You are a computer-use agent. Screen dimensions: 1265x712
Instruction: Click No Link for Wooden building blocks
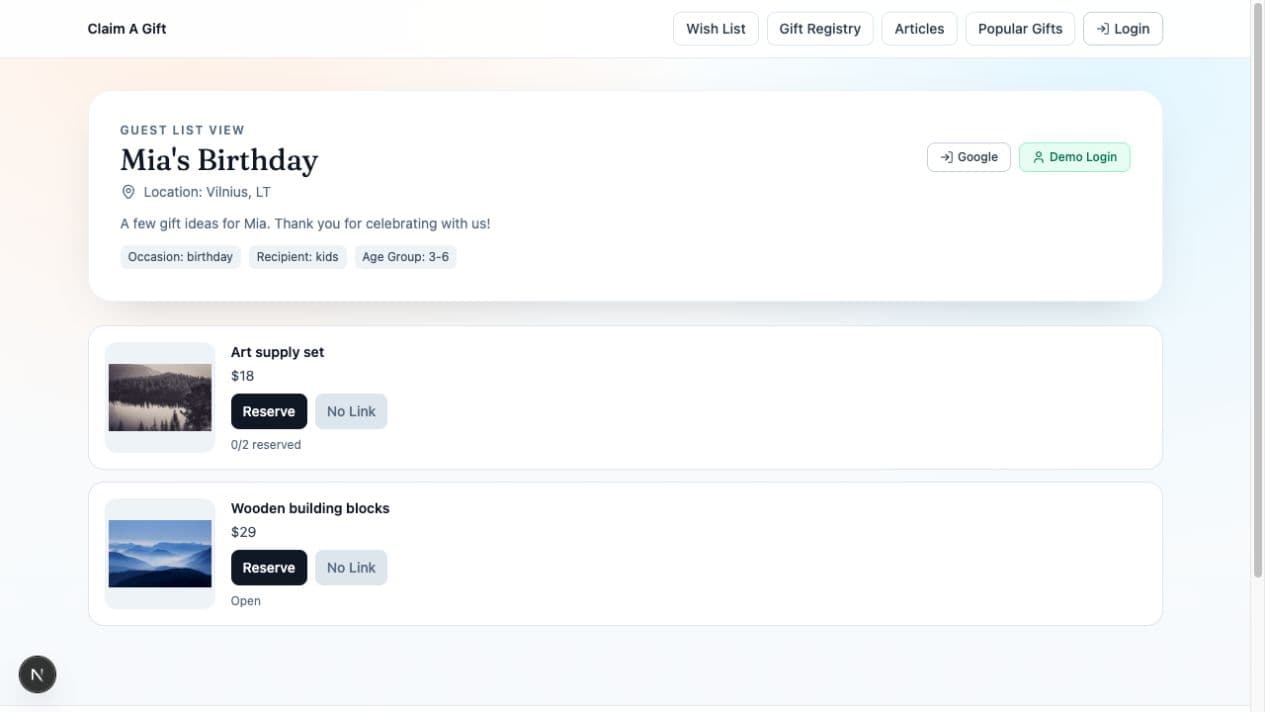point(351,567)
